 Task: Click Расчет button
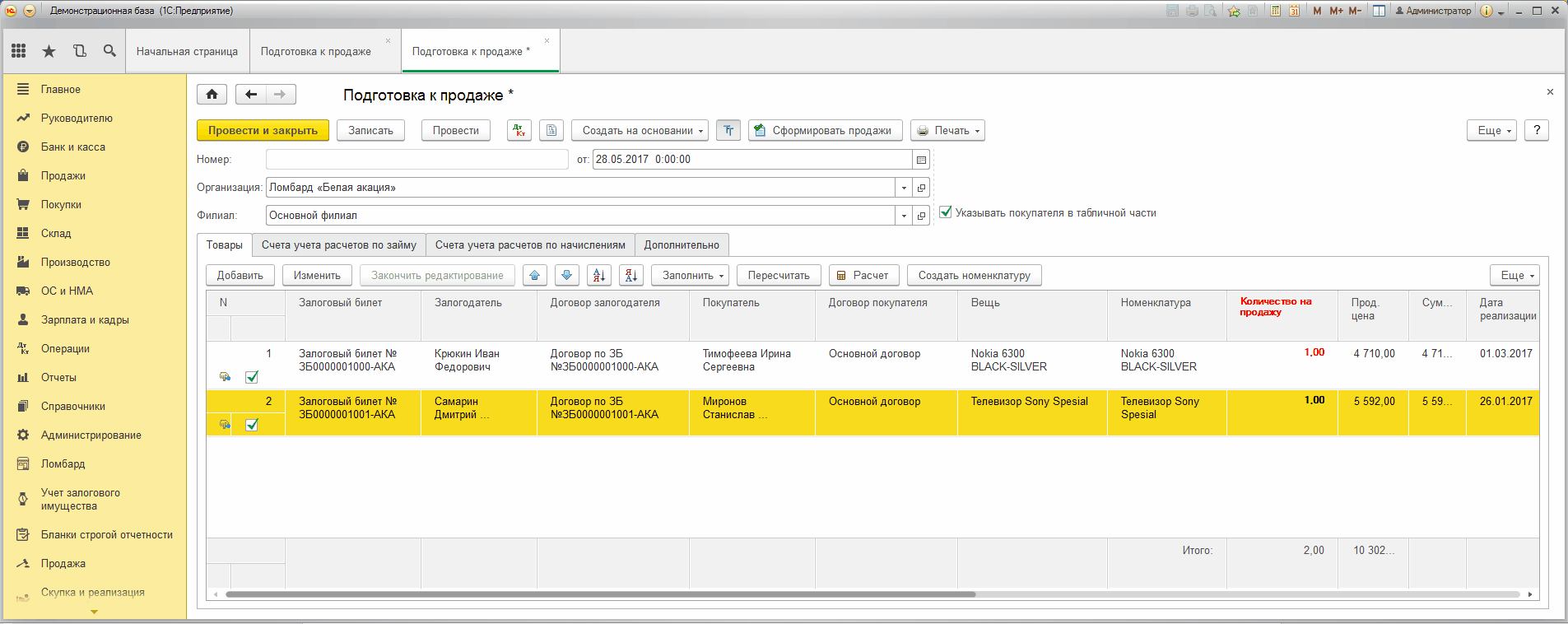click(863, 276)
